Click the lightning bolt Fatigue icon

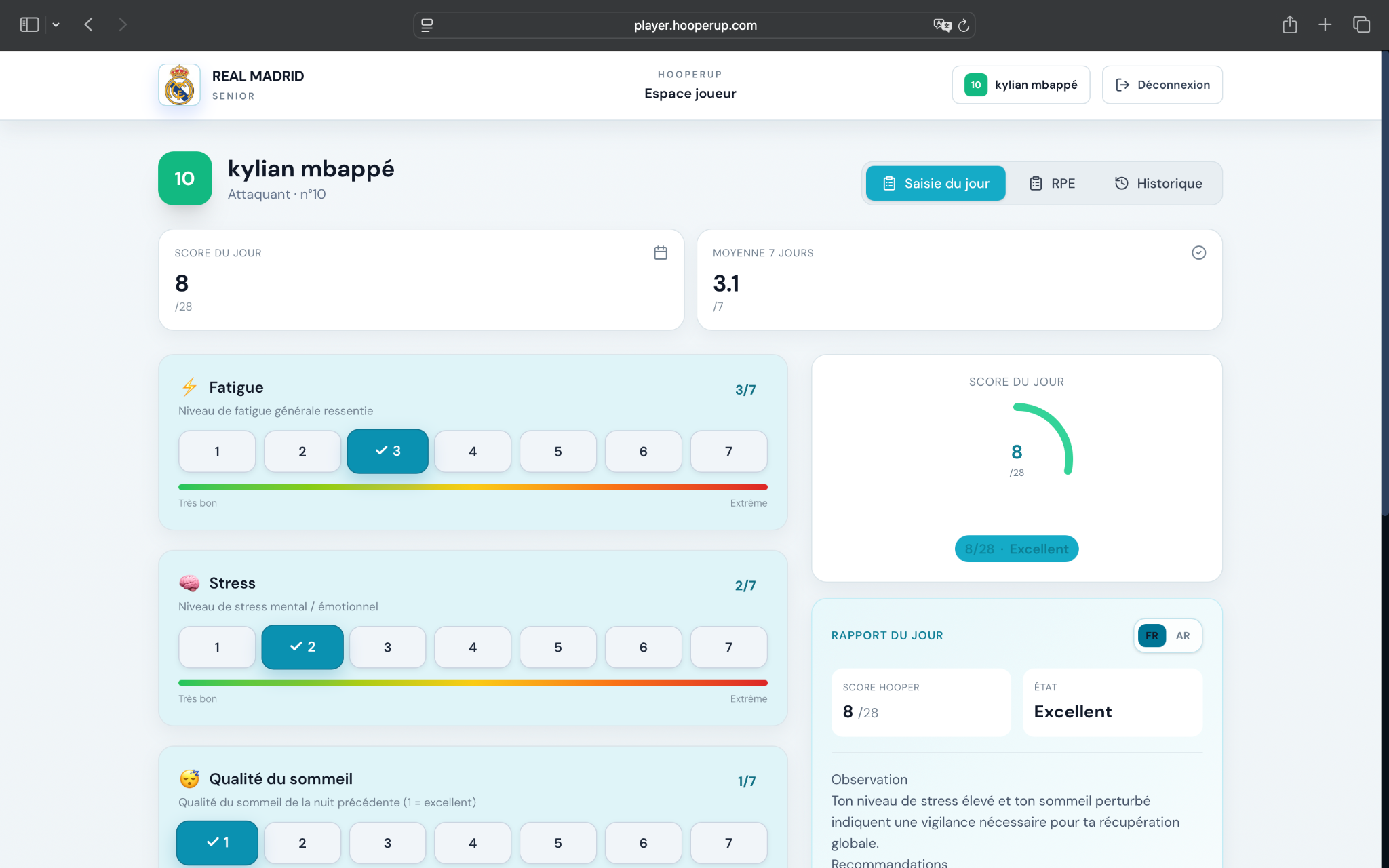click(189, 387)
